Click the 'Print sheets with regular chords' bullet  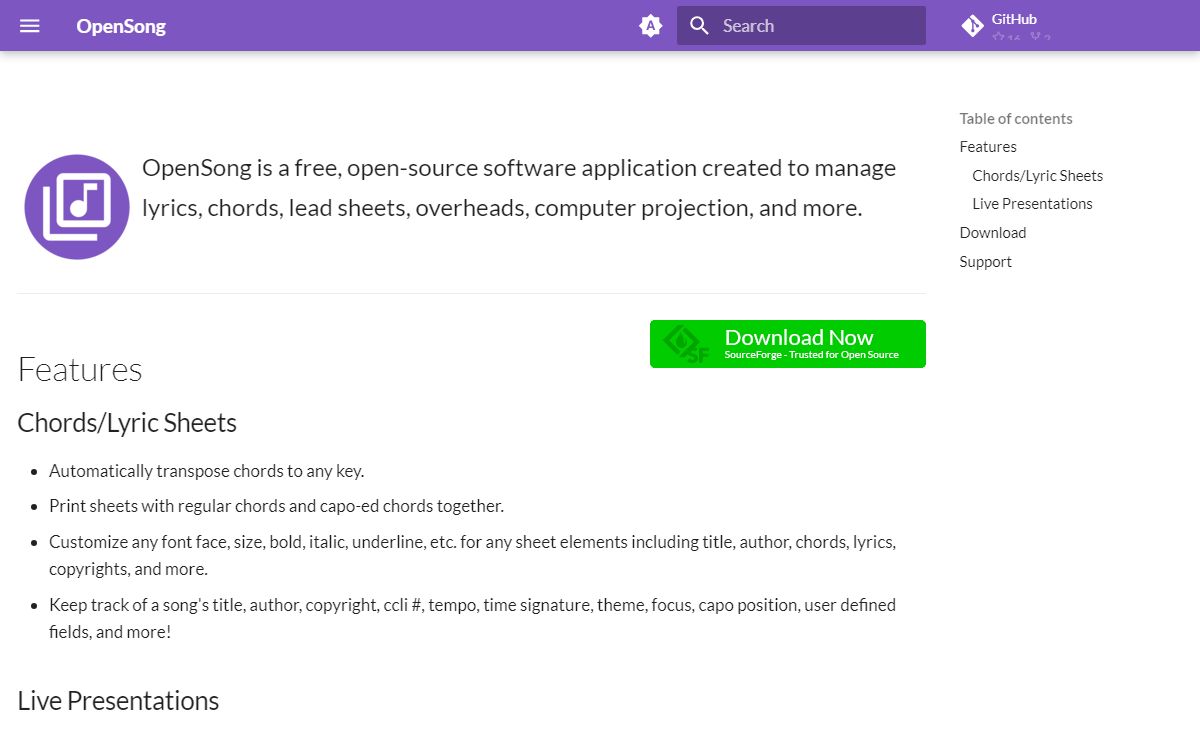tap(276, 506)
